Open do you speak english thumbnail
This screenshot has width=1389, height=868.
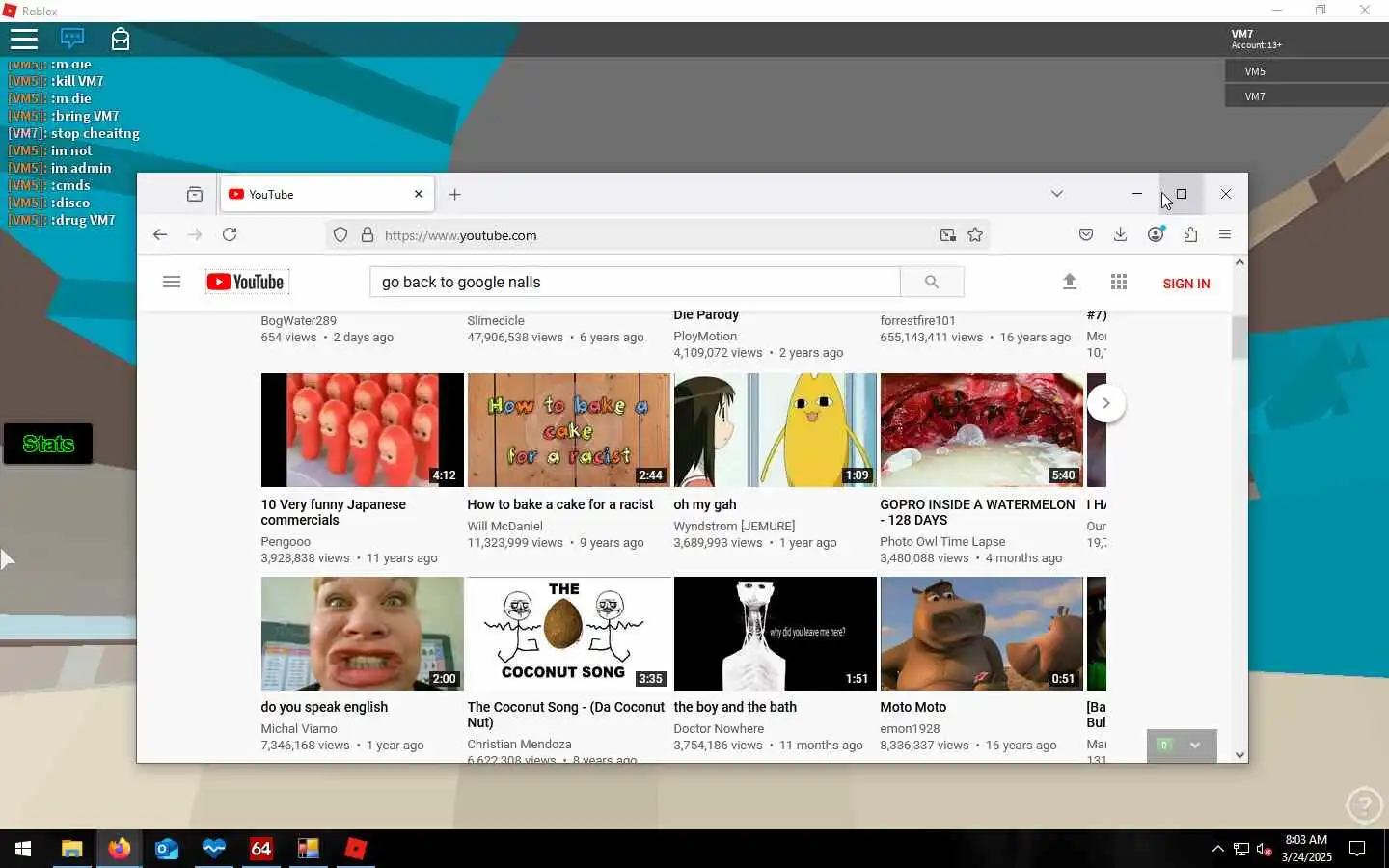pyautogui.click(x=362, y=634)
